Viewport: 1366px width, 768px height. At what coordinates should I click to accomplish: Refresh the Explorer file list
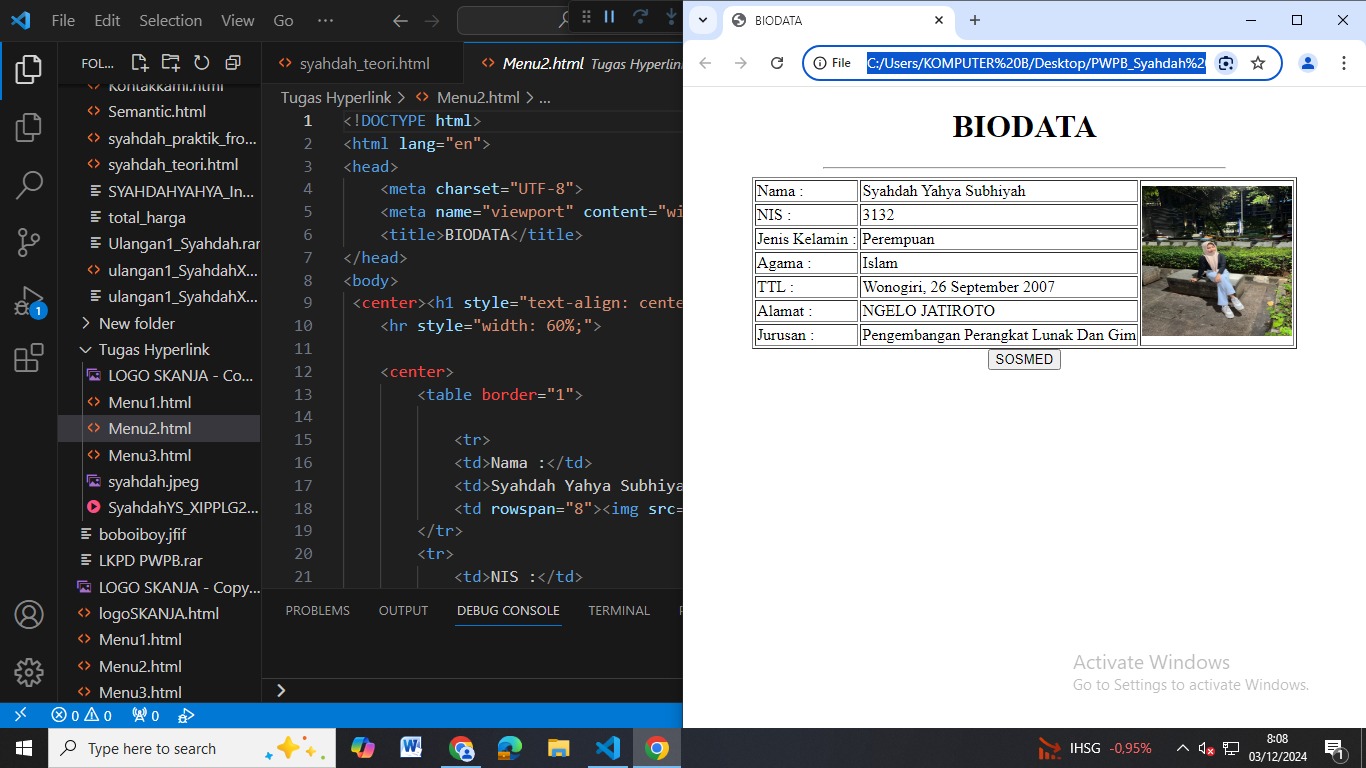click(201, 63)
